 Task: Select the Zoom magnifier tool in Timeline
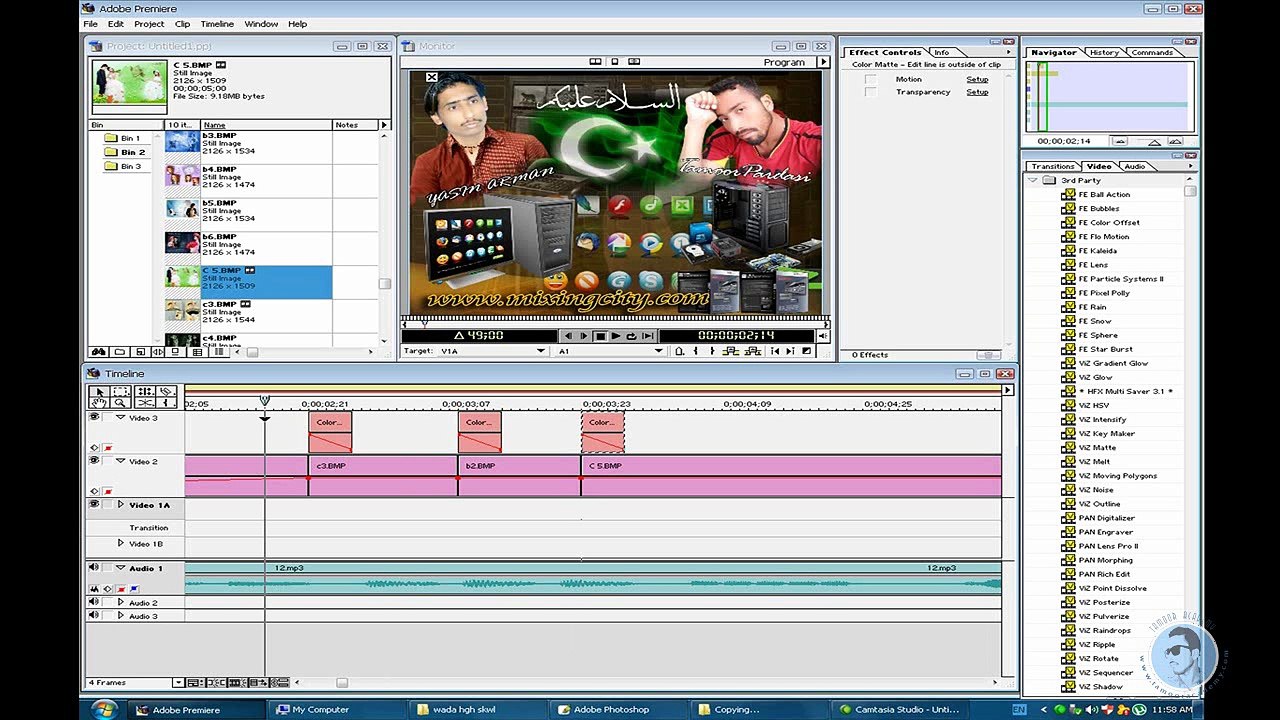[x=121, y=403]
